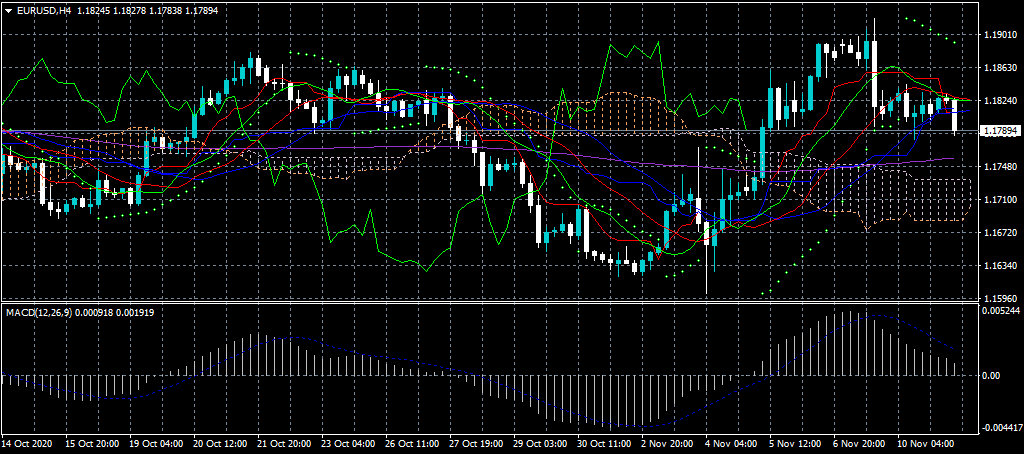This screenshot has width=1024, height=454.
Task: Click the EURUSD,H4 chart title
Action: click(43, 10)
